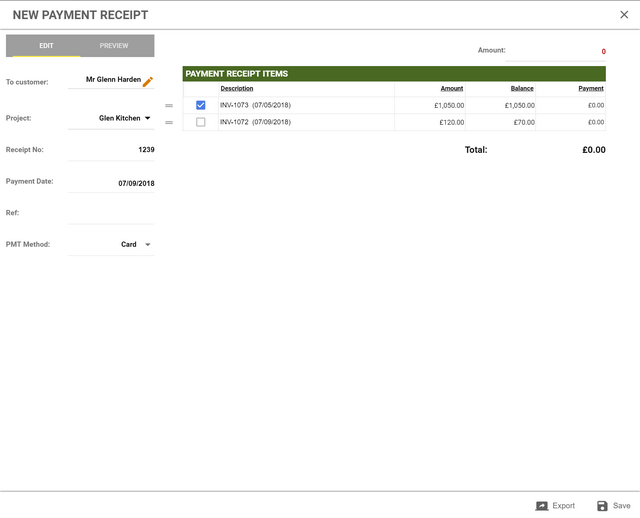Click the drag handle for INV-1072 row
This screenshot has height=518, width=640.
click(169, 122)
